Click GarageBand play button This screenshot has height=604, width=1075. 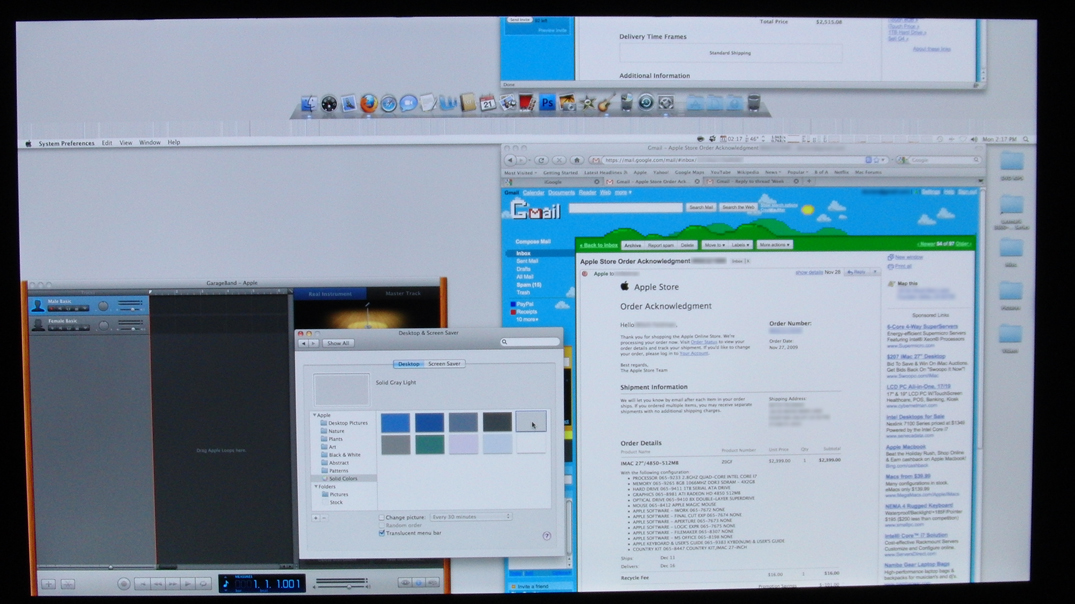[188, 584]
